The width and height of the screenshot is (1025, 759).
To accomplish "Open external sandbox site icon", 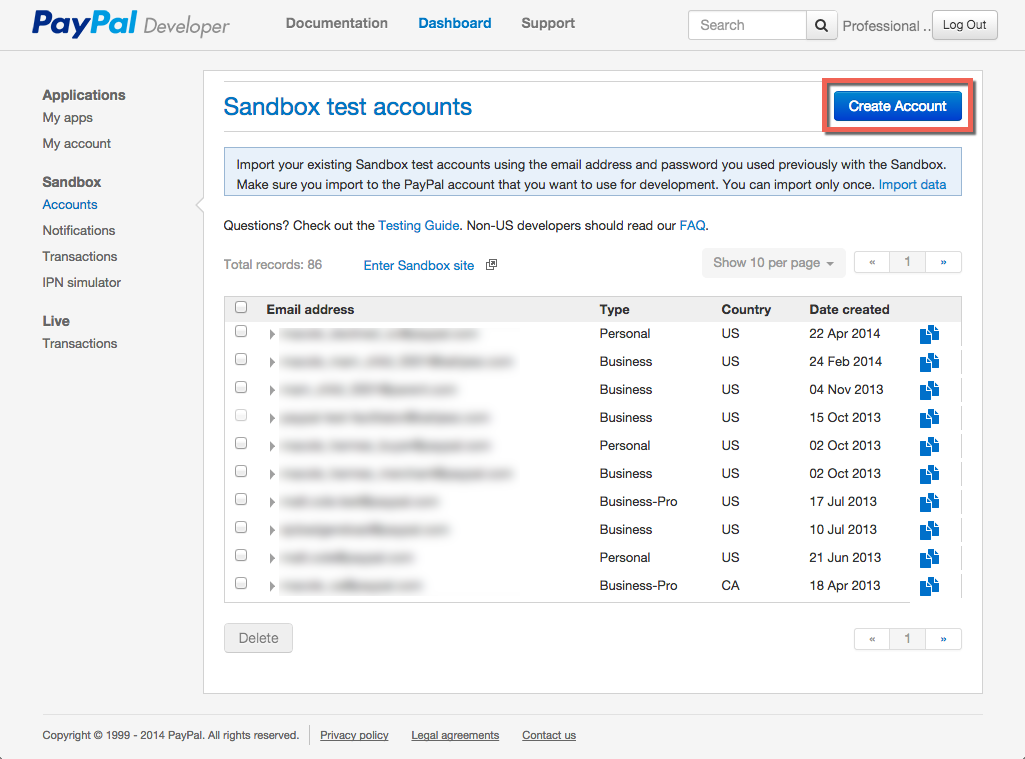I will click(492, 265).
